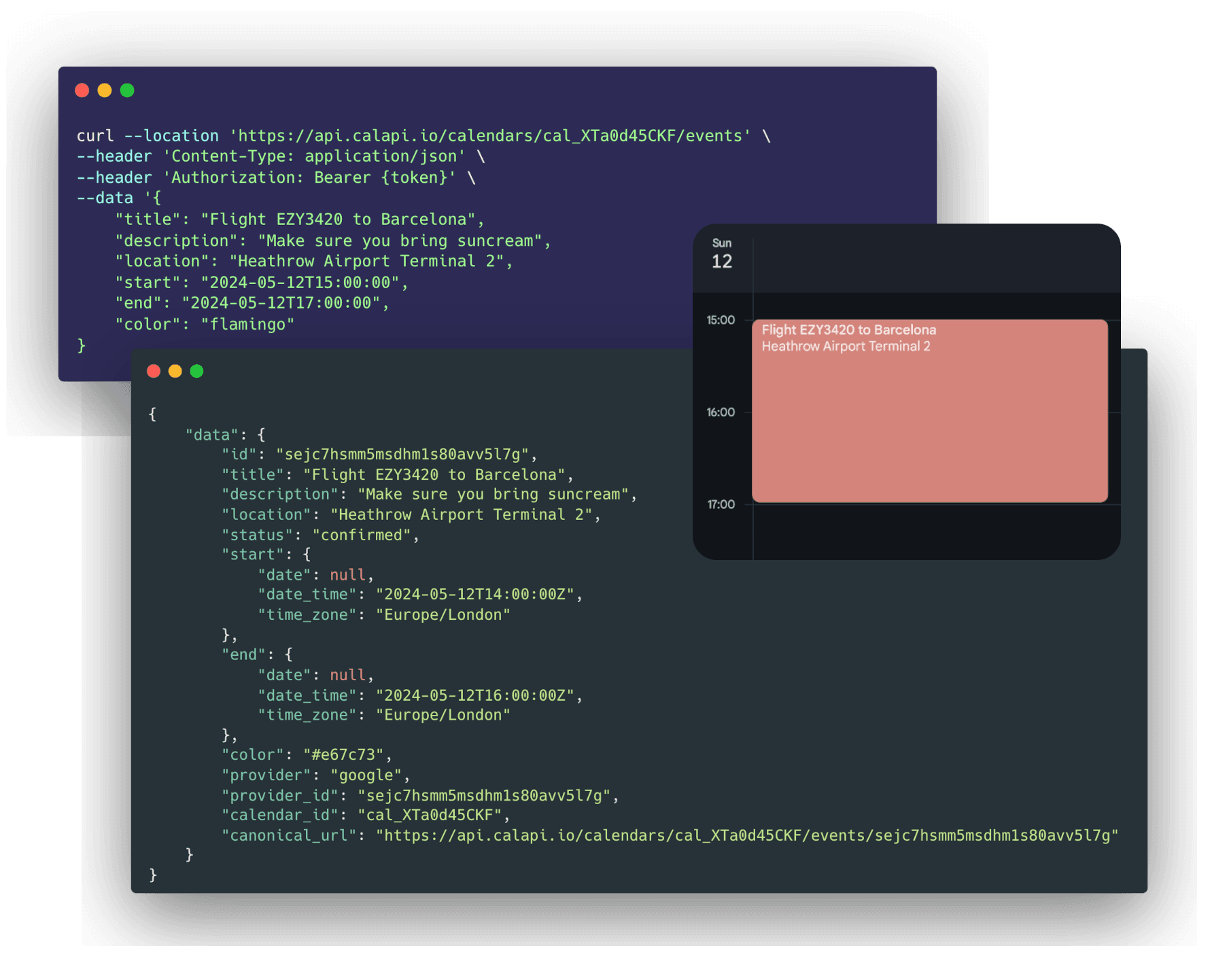Image resolution: width=1227 pixels, height=980 pixels.
Task: Click the canonical_url link value
Action: (747, 836)
